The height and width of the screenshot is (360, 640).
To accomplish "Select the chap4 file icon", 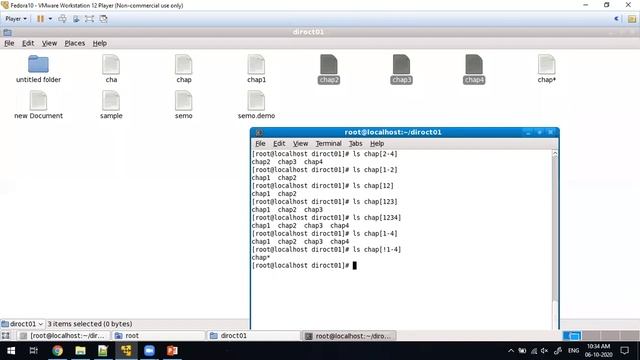I will [474, 64].
